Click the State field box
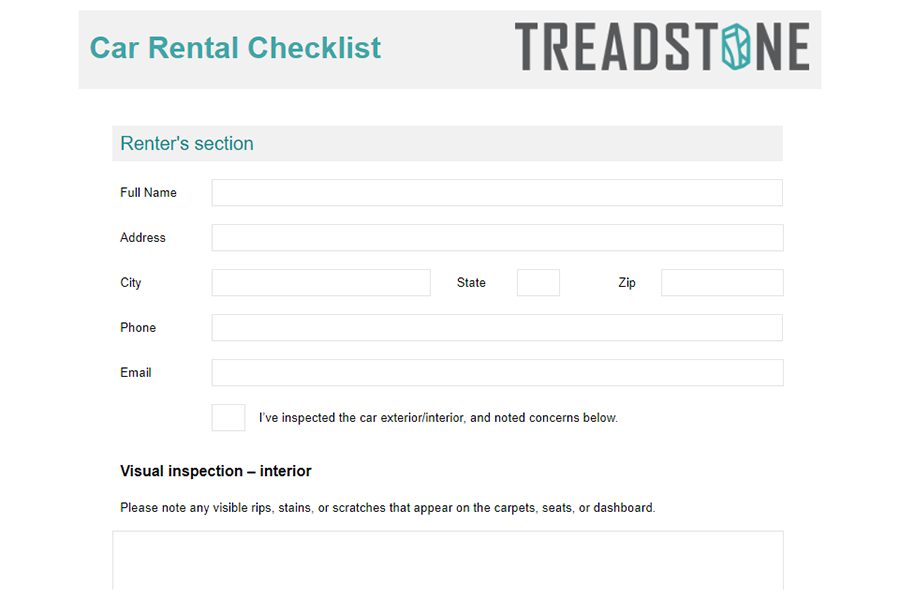Viewport: 900px width, 600px height. coord(538,282)
